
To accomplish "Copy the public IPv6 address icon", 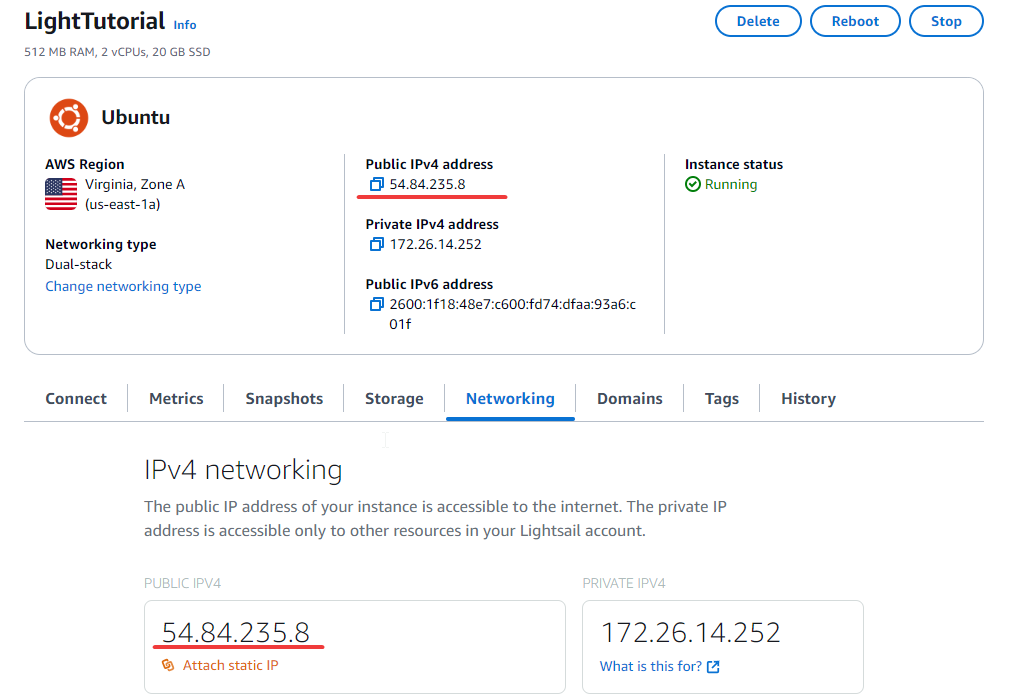I will 376,304.
